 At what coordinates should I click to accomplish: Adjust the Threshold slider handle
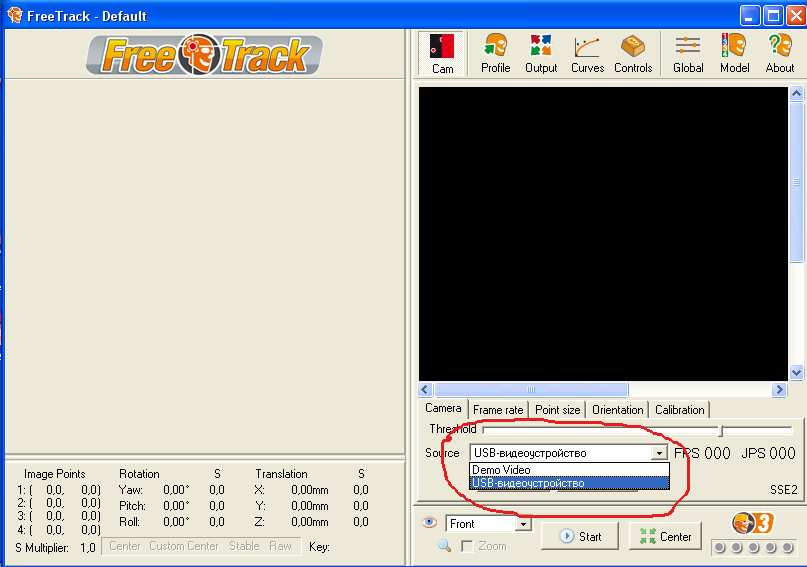coord(721,430)
